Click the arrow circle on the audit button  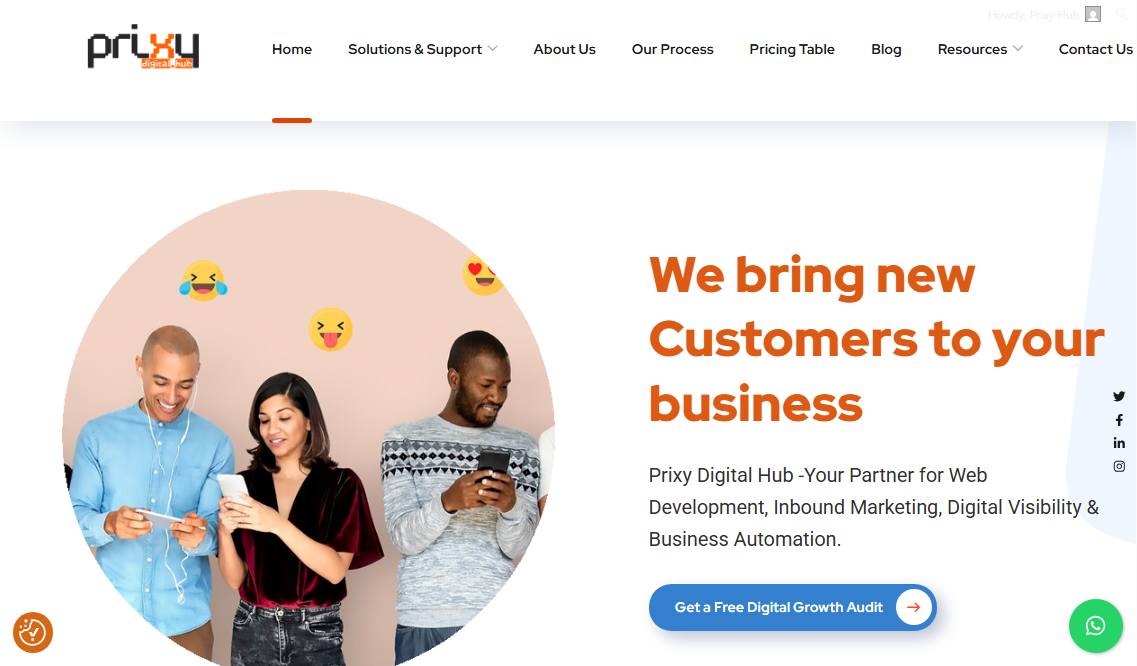pos(914,607)
